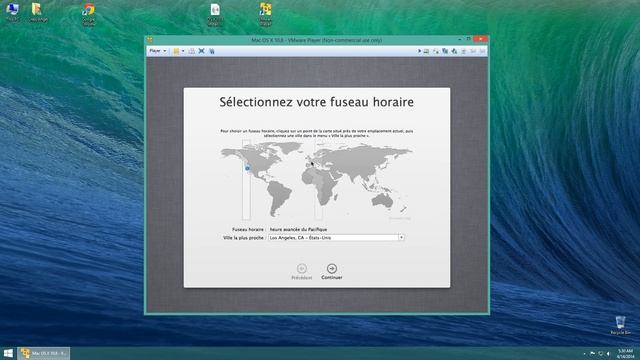Click the yellow power/suspend icon in VMware toolbar

coord(176,51)
